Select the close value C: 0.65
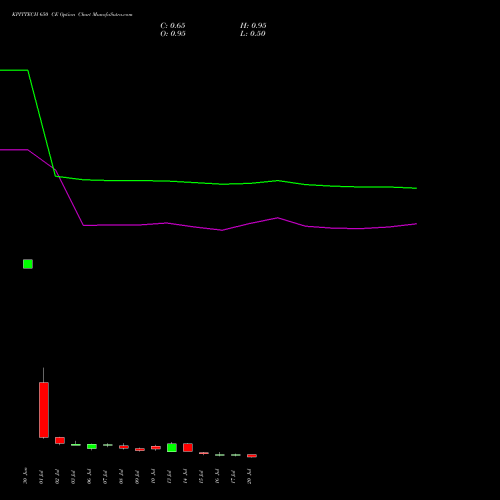Viewport: 500px width, 500px height. [x=173, y=26]
